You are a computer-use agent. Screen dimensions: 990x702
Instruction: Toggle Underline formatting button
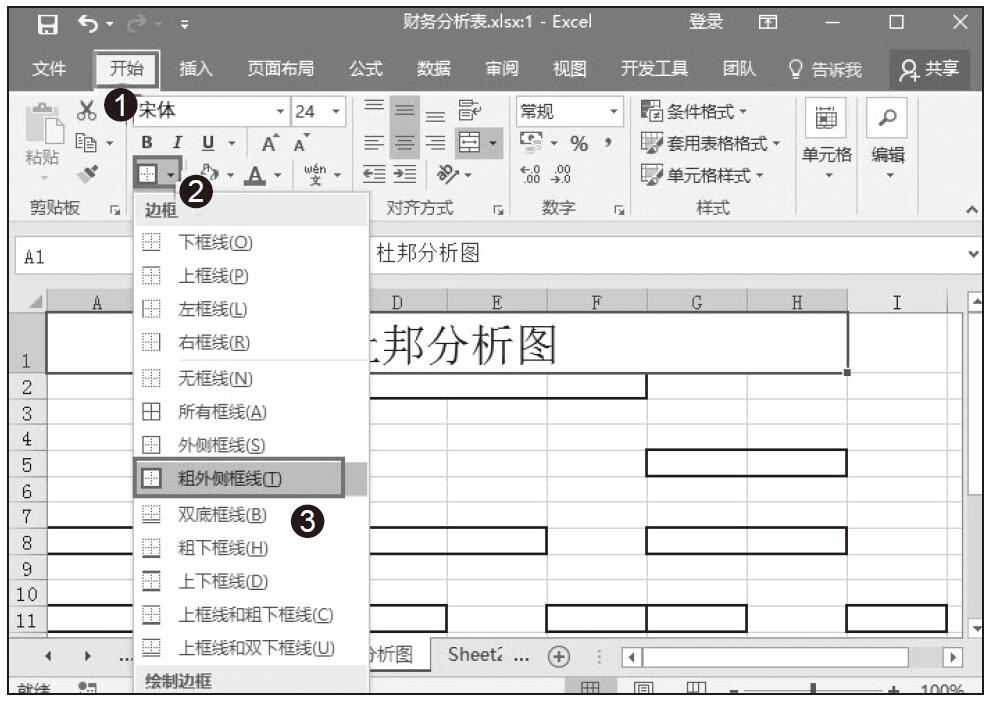(206, 144)
